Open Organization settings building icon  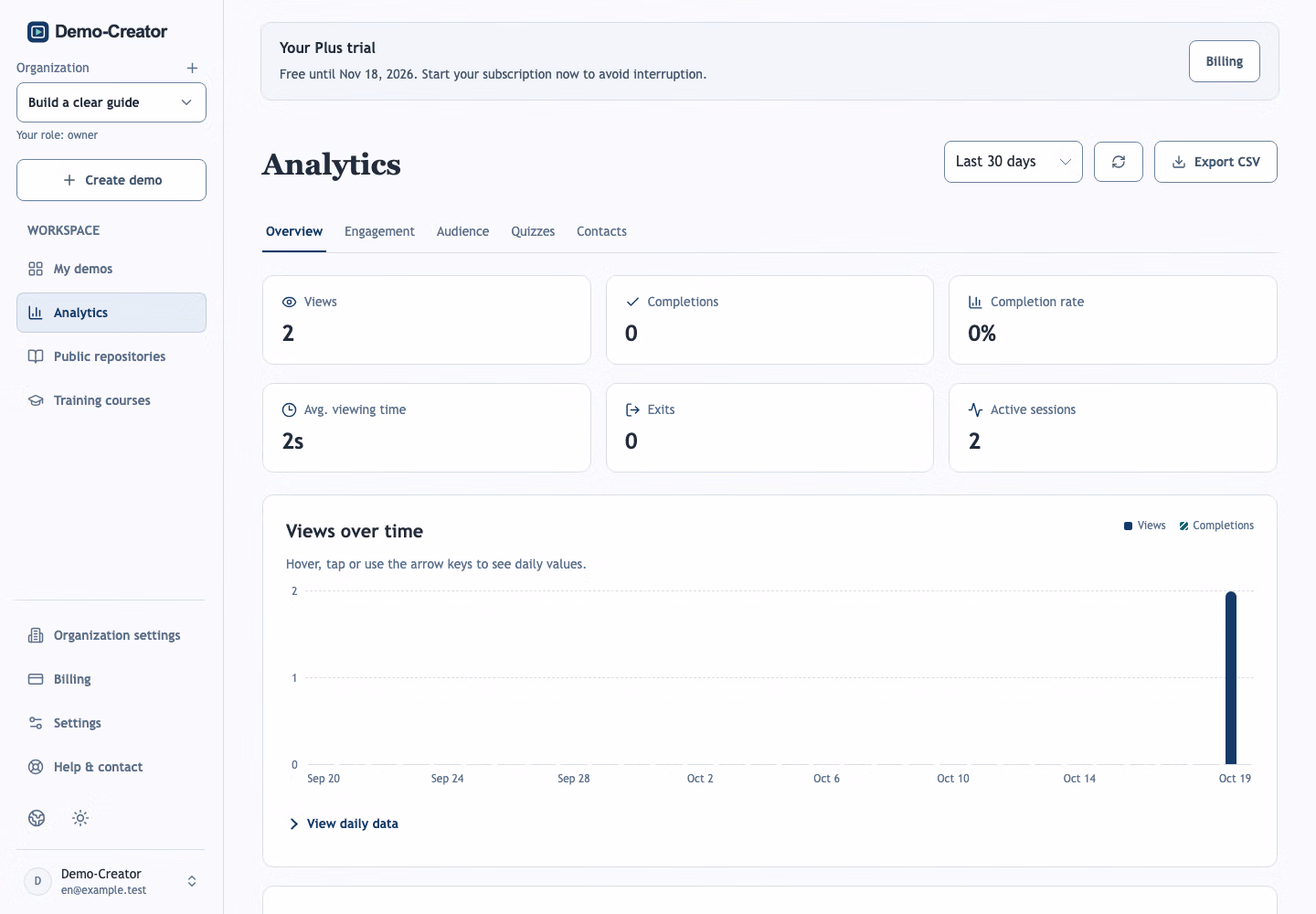pos(36,635)
